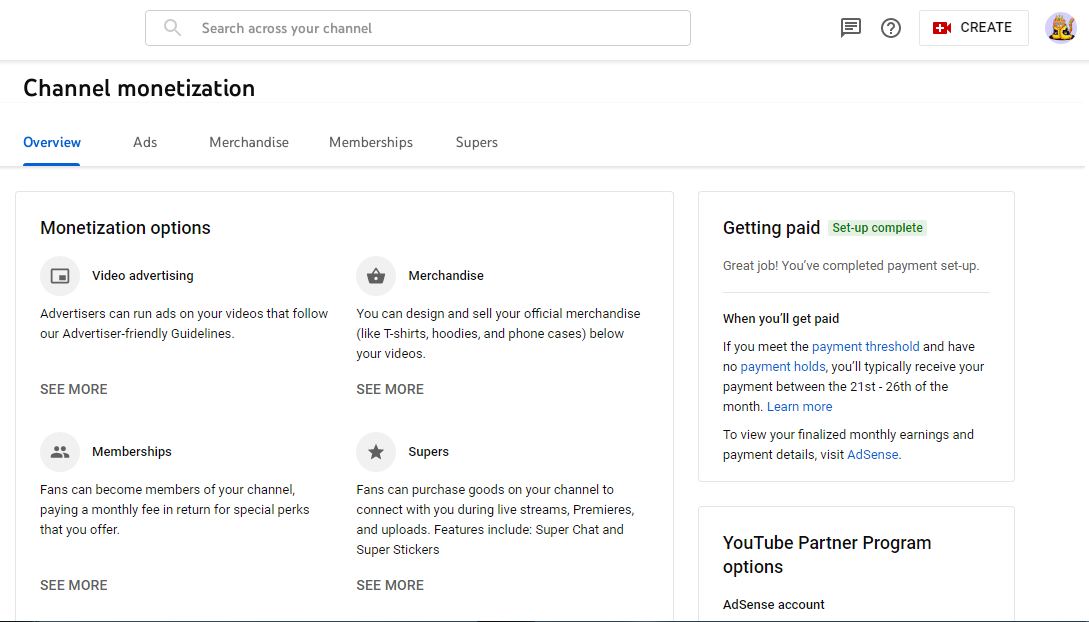
Task: Open the payment threshold link
Action: tap(865, 346)
